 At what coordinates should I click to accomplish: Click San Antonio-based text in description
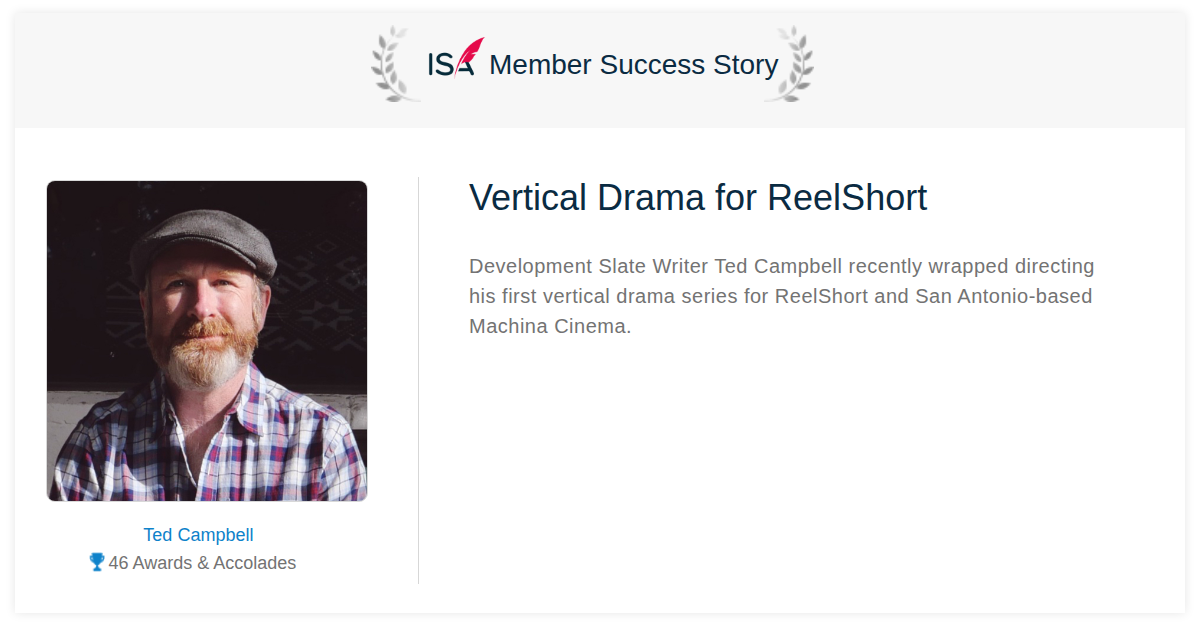click(1003, 296)
